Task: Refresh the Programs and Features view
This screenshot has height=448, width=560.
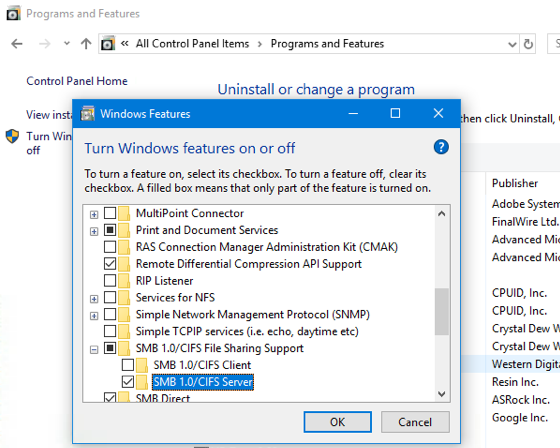Action: (528, 44)
